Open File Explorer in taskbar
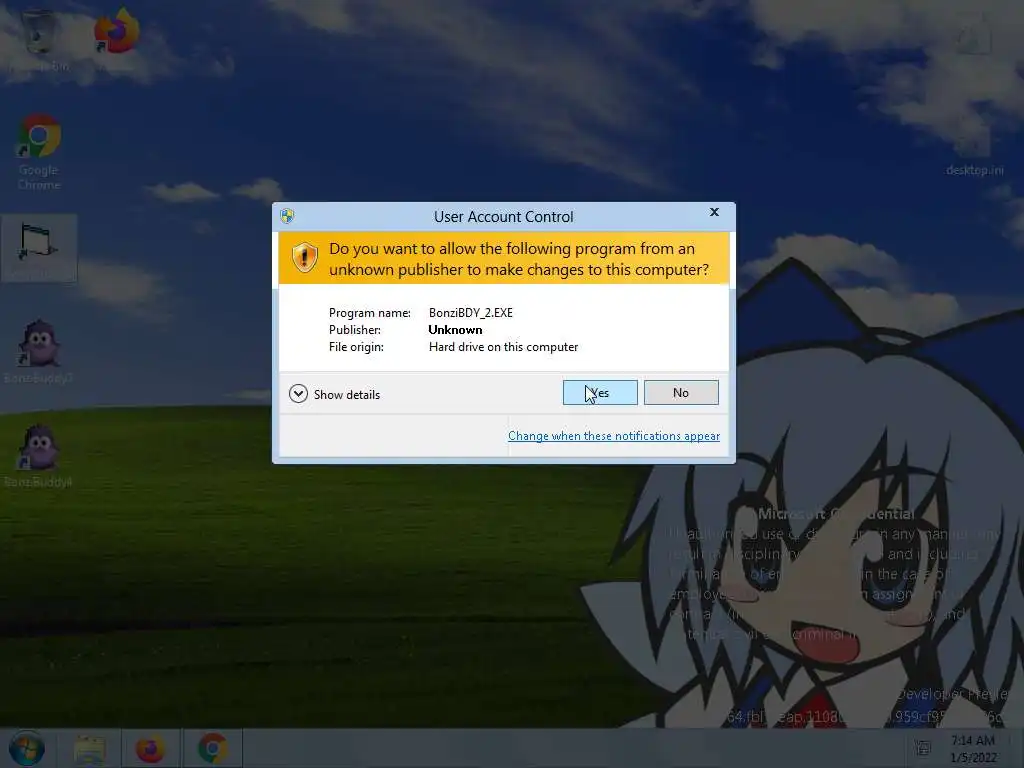The width and height of the screenshot is (1024, 768). tap(89, 749)
